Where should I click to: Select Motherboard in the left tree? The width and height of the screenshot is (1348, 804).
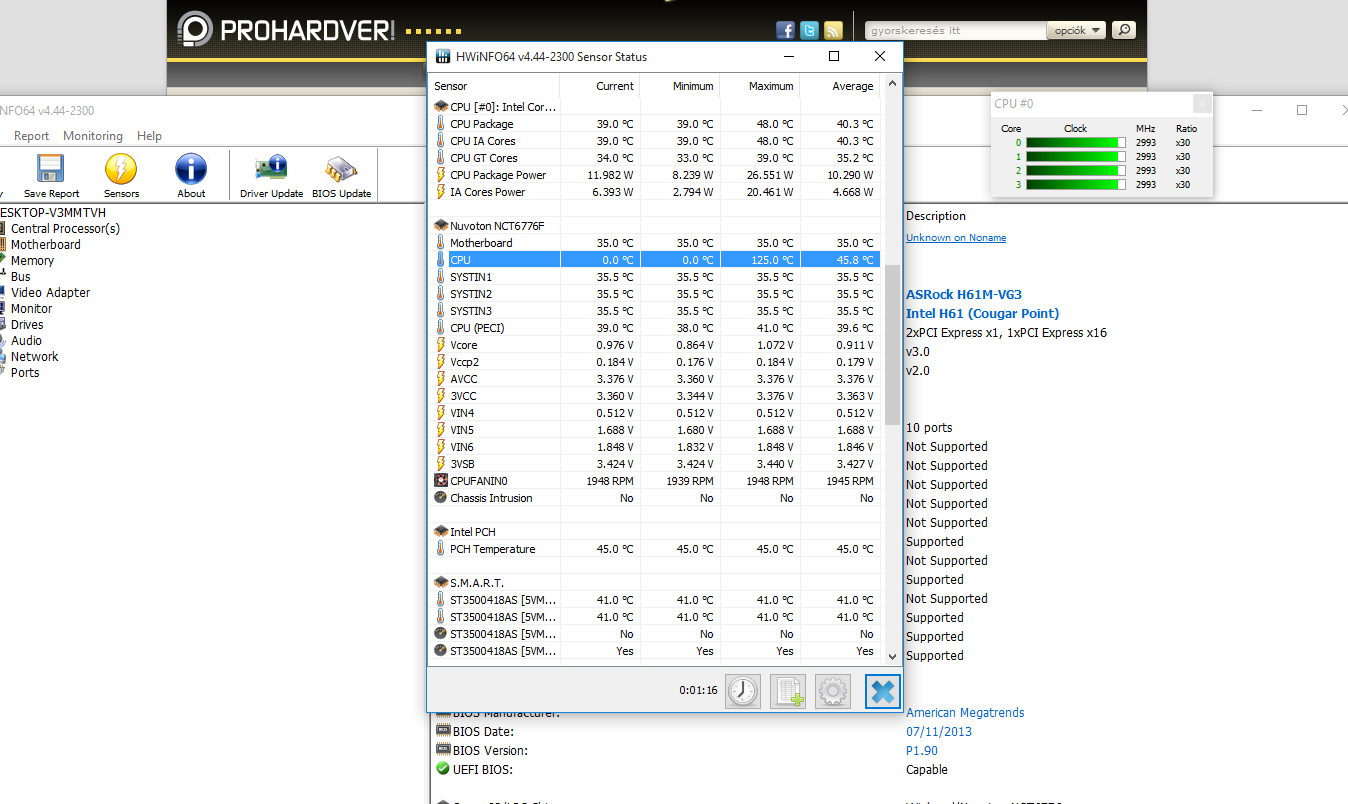[x=46, y=245]
